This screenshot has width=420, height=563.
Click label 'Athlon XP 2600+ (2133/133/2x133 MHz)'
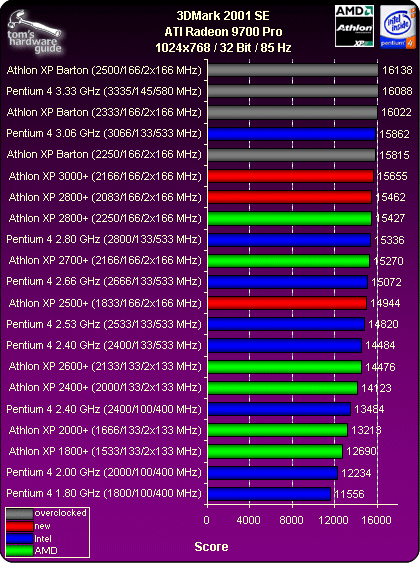click(105, 366)
